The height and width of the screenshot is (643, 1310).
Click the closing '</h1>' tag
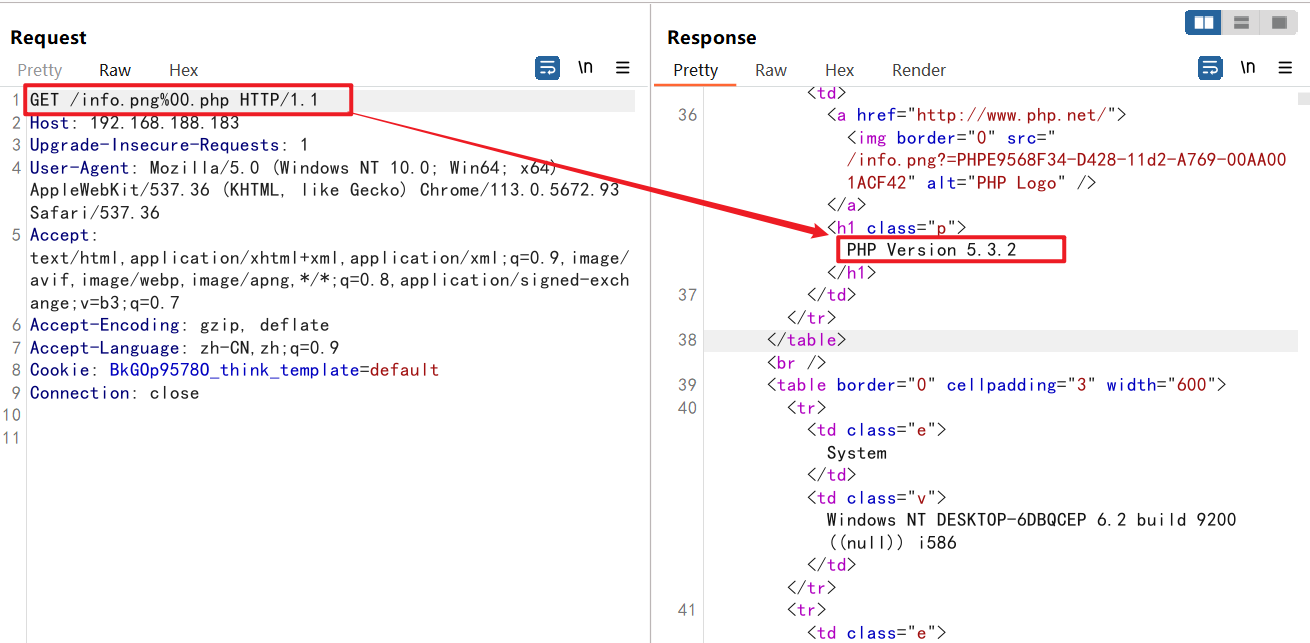851,273
